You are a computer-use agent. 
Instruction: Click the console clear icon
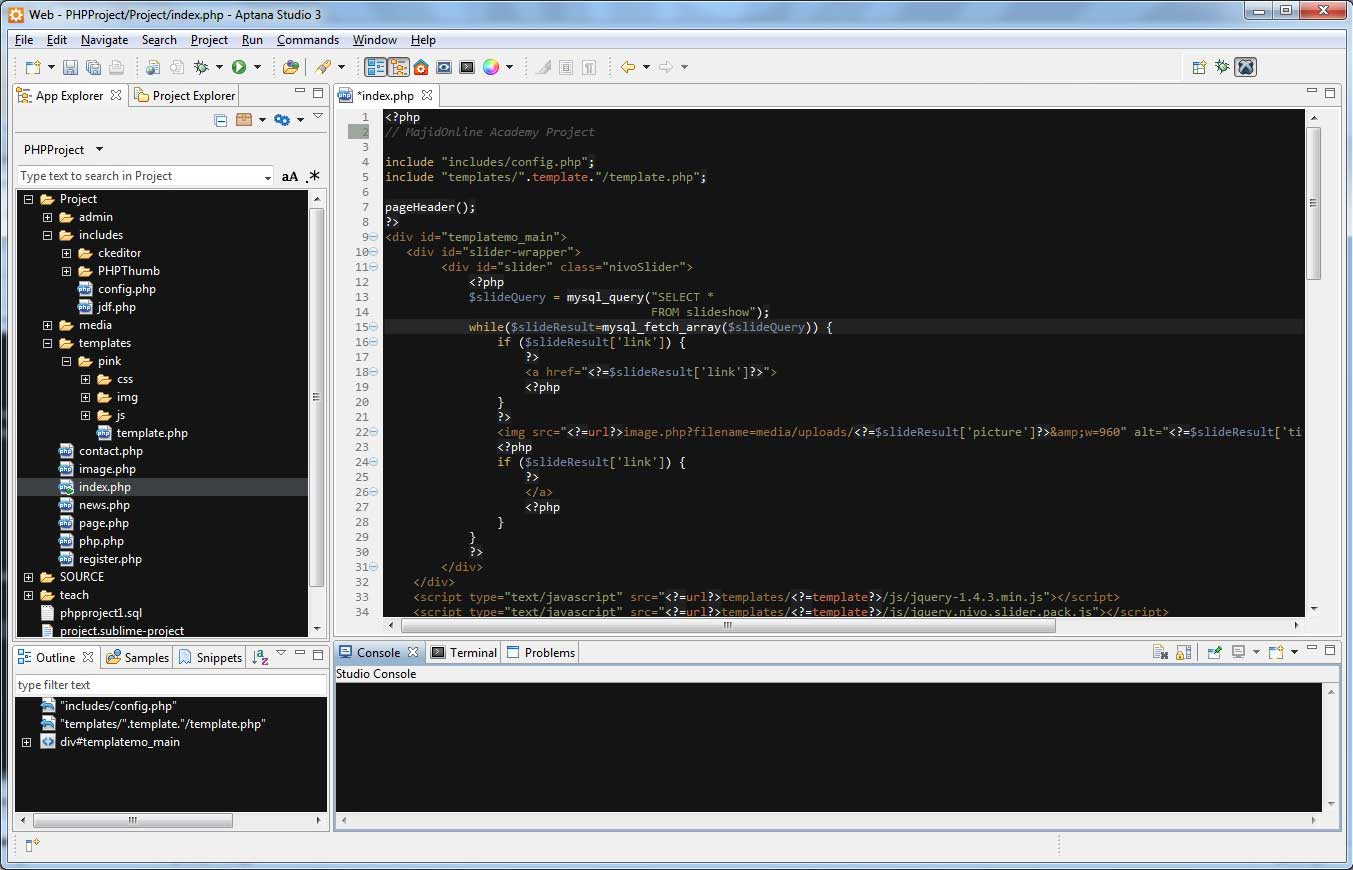[1160, 652]
